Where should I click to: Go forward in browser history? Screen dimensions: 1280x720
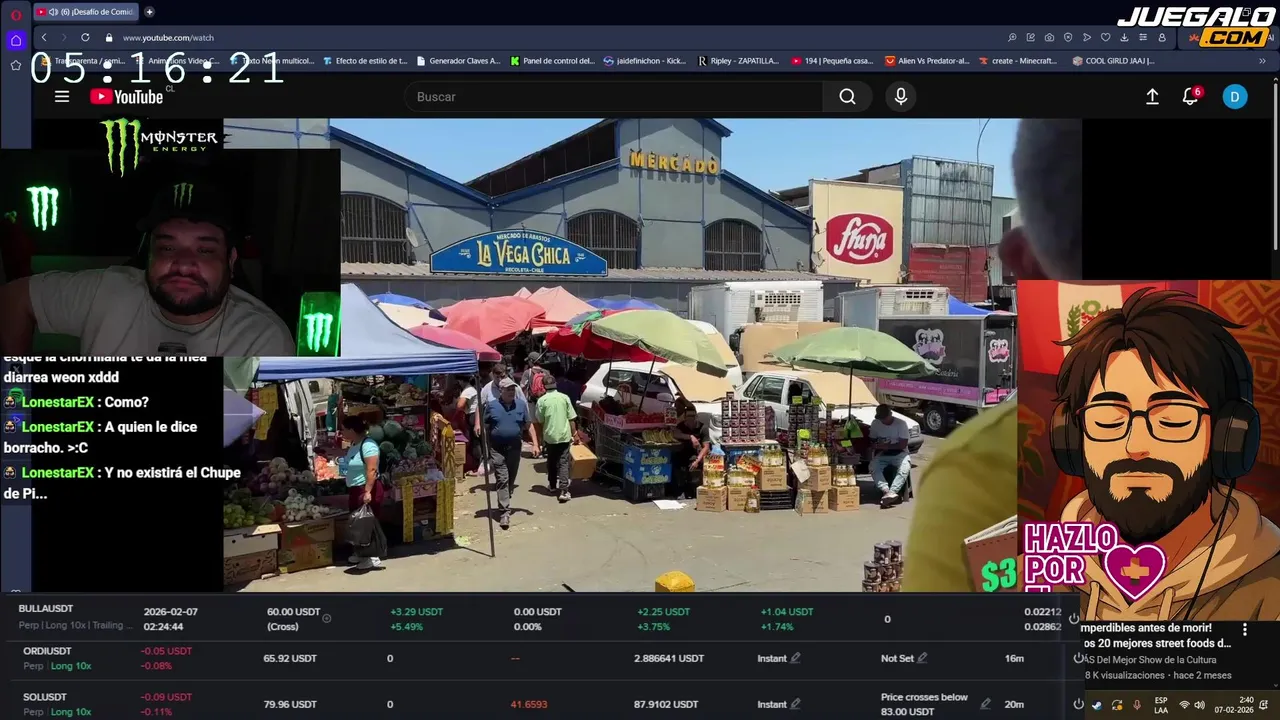tap(63, 38)
